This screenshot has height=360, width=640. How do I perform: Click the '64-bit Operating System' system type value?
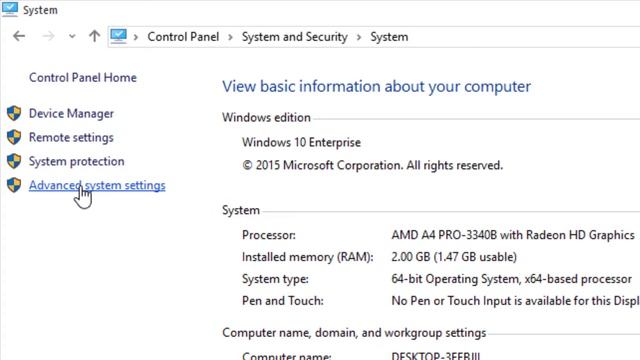click(511, 279)
